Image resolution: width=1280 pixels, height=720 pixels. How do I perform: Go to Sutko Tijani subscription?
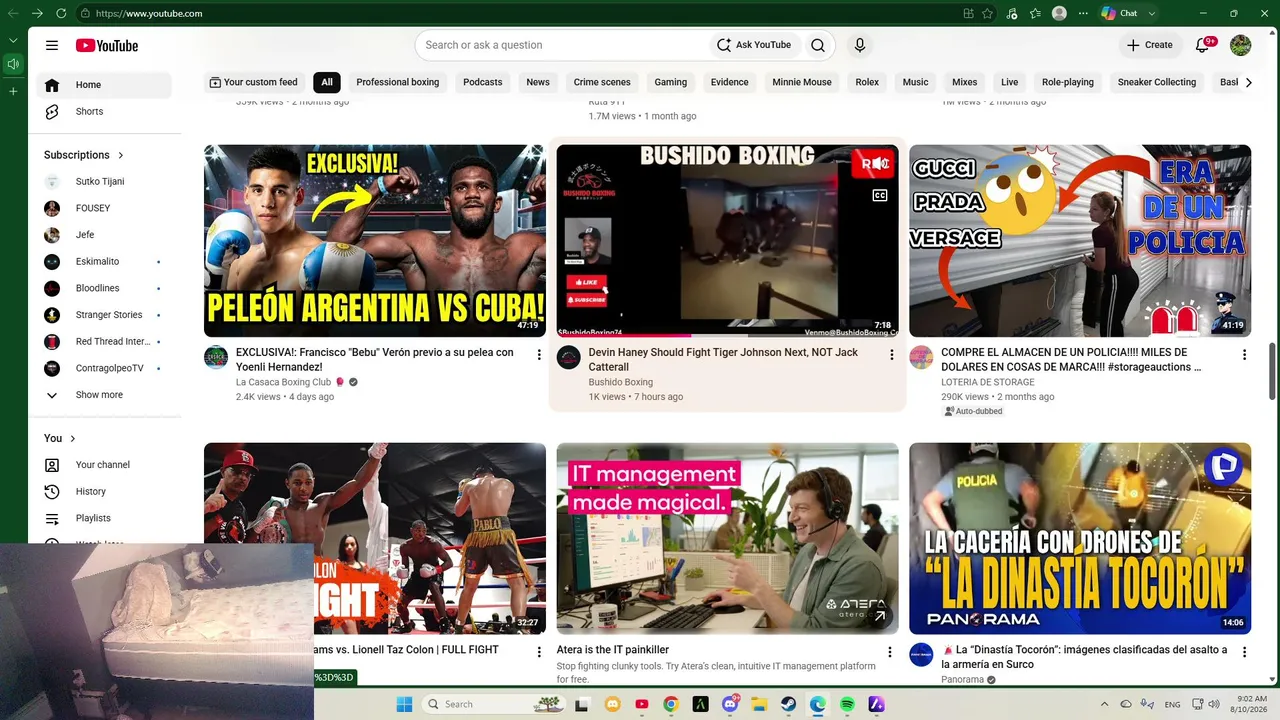pyautogui.click(x=100, y=182)
